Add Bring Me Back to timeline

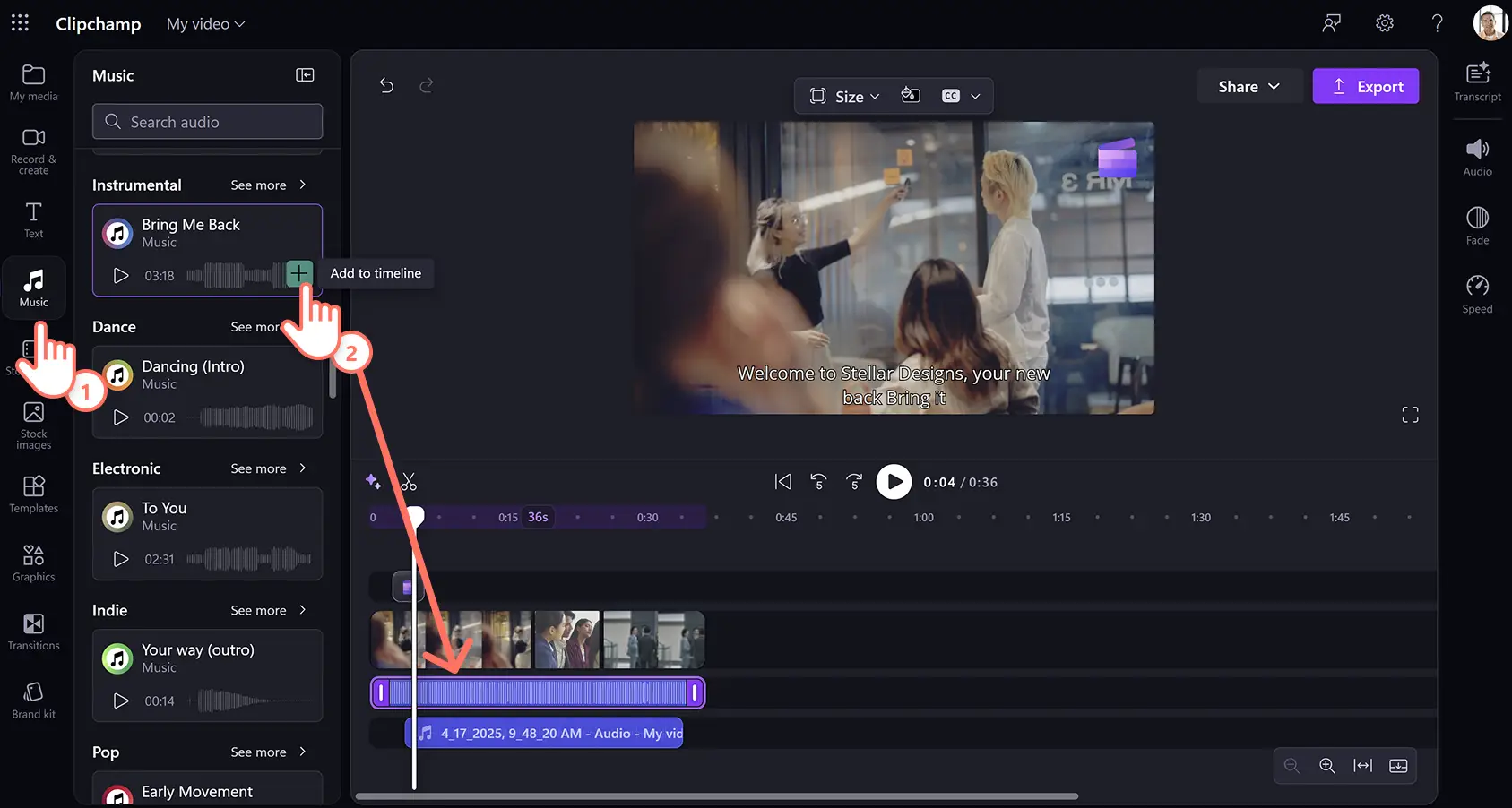[x=299, y=273]
